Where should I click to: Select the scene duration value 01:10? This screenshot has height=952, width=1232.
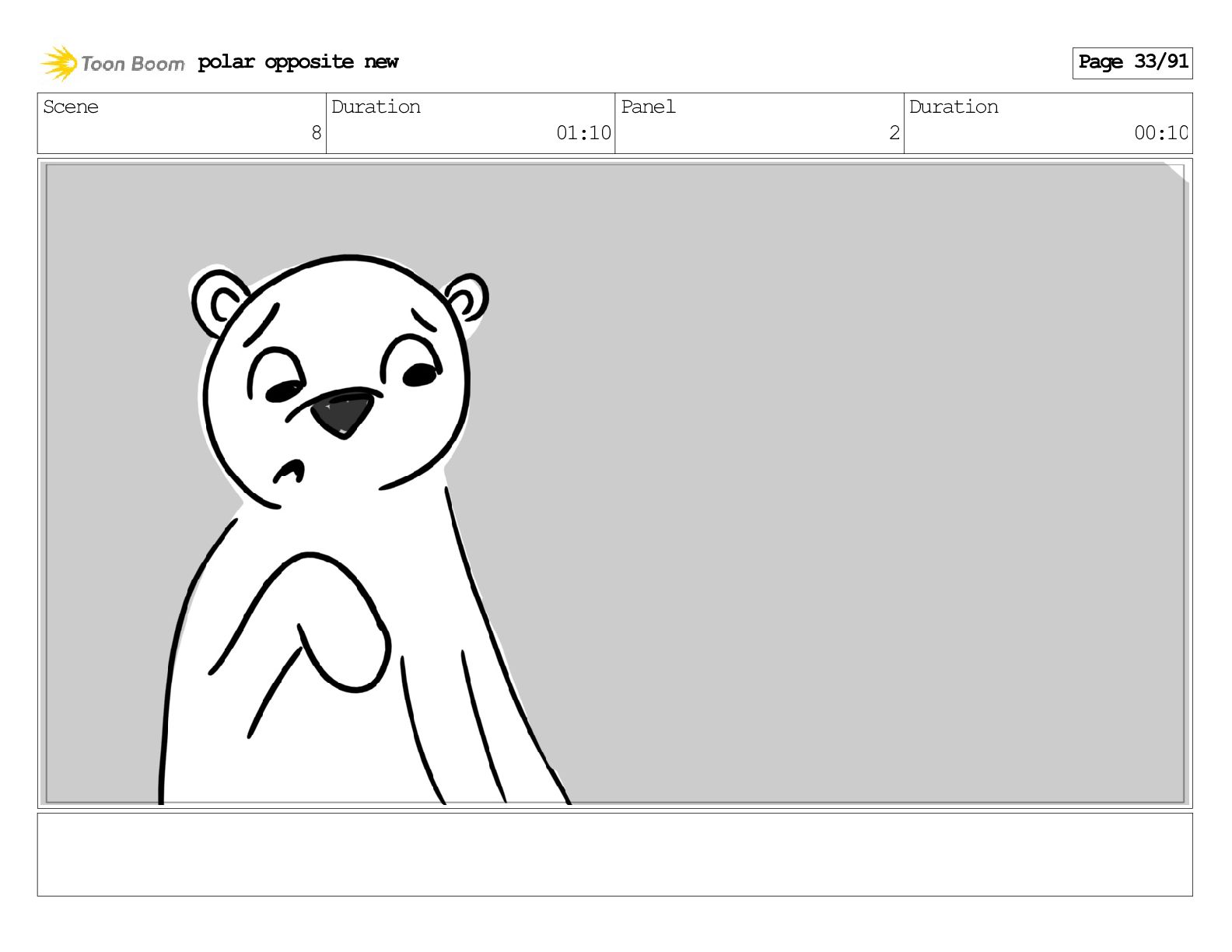pos(583,133)
